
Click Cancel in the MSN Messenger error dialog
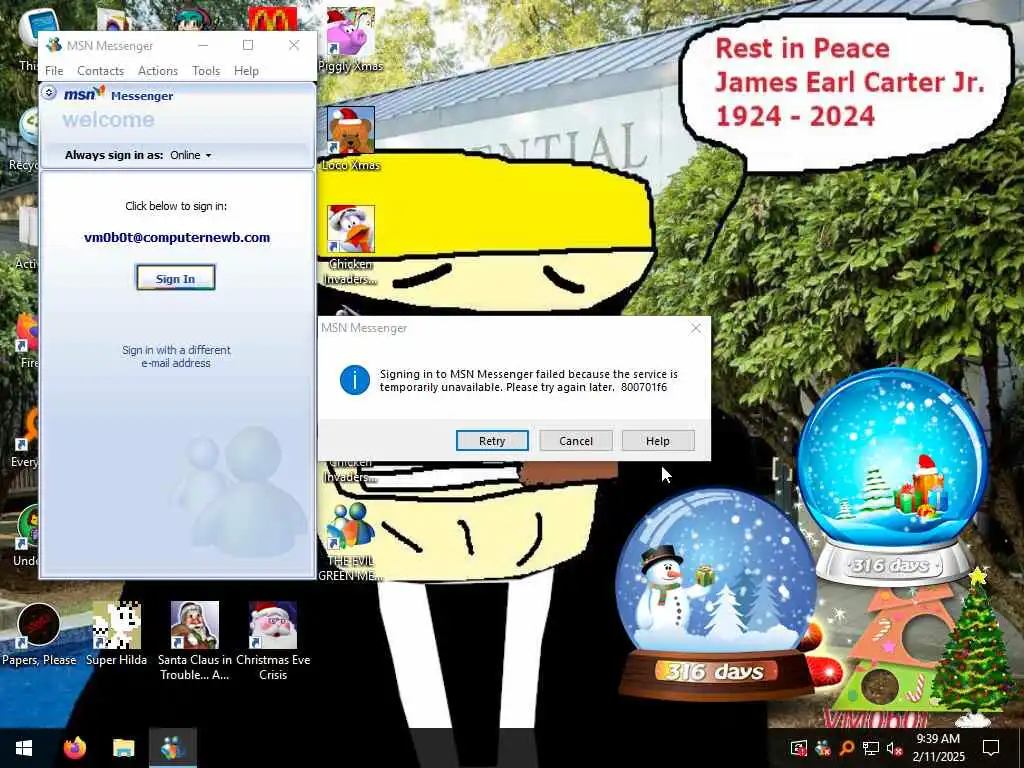click(575, 441)
